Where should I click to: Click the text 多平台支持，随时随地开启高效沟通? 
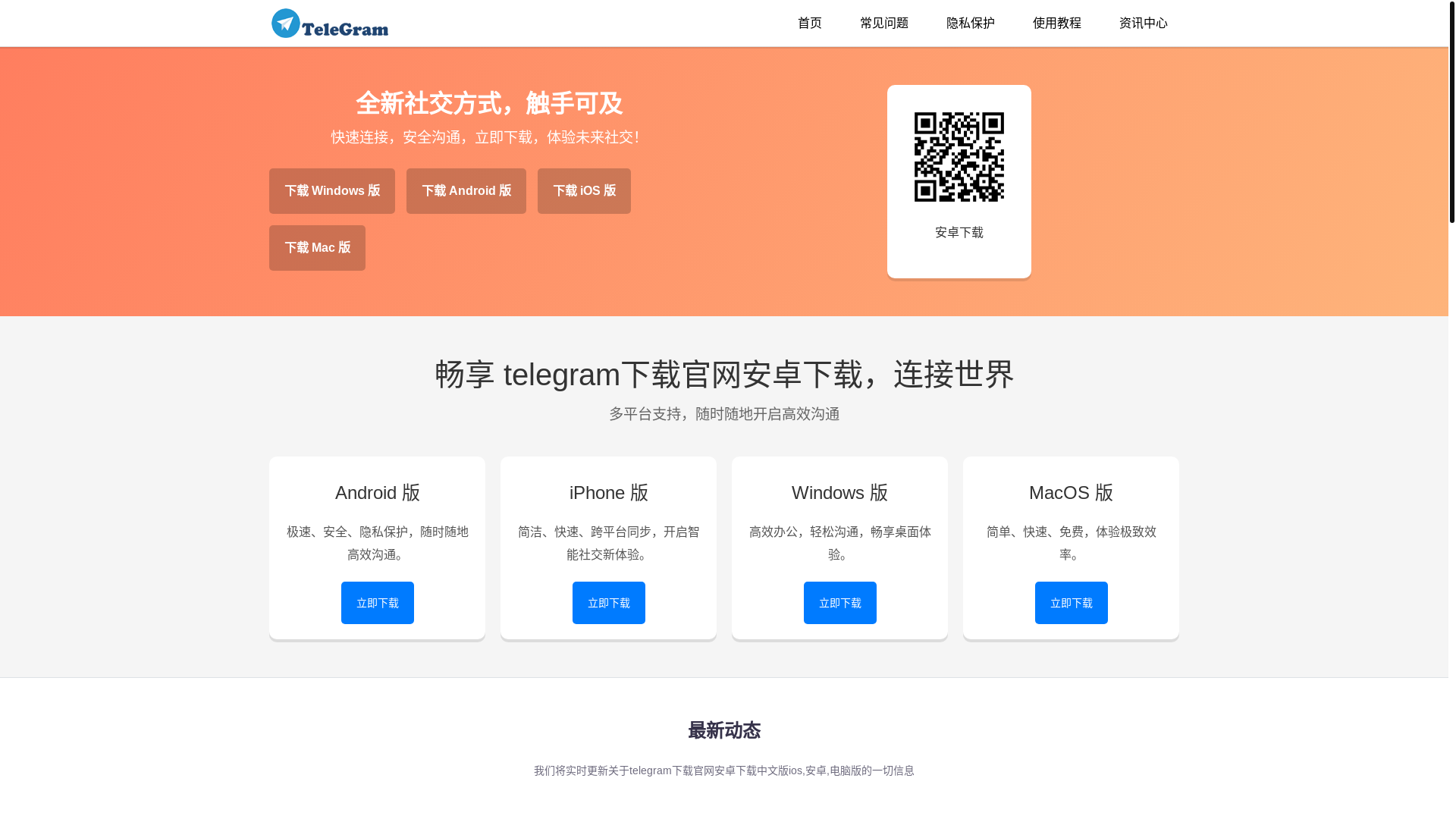[x=724, y=414]
